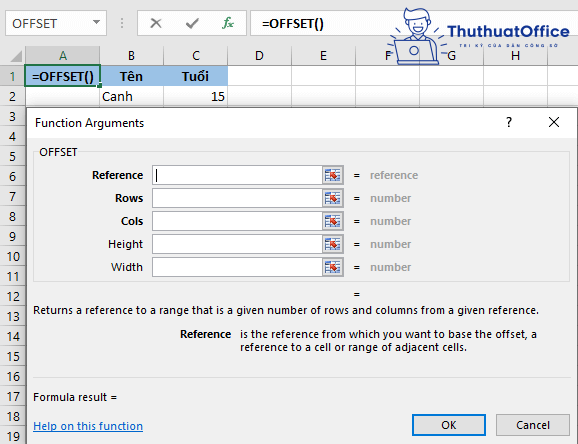Focus the Width argument field
578x444 pixels.
237,267
